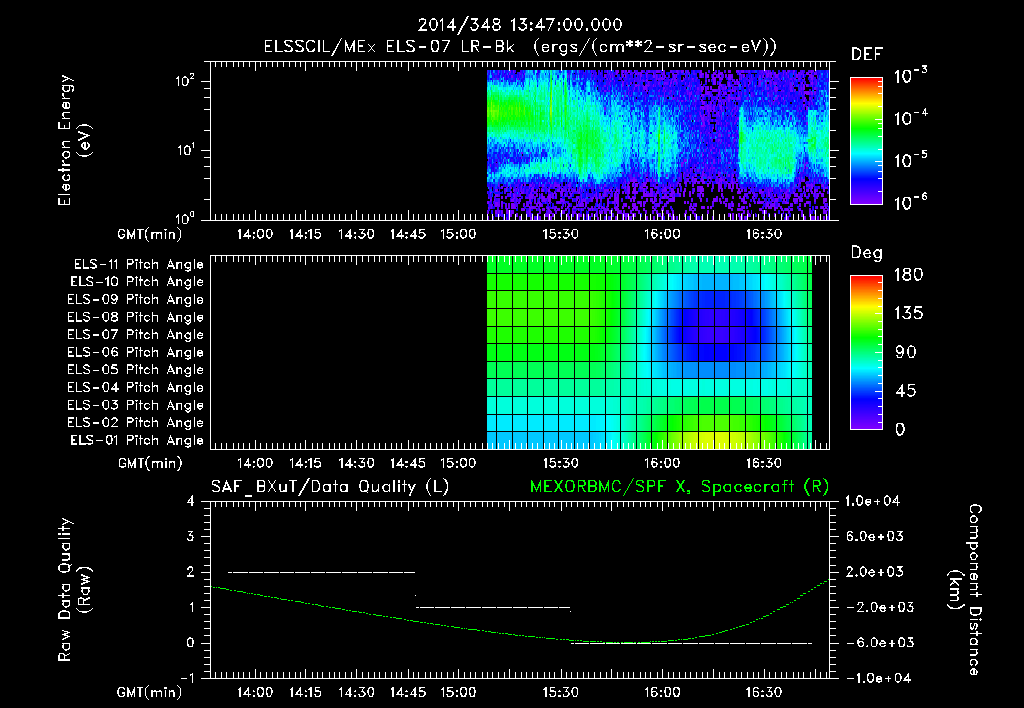Screen dimensions: 1024x708
Task: Click the 3 tick on Raw Data Quality axis
Action: (191, 536)
